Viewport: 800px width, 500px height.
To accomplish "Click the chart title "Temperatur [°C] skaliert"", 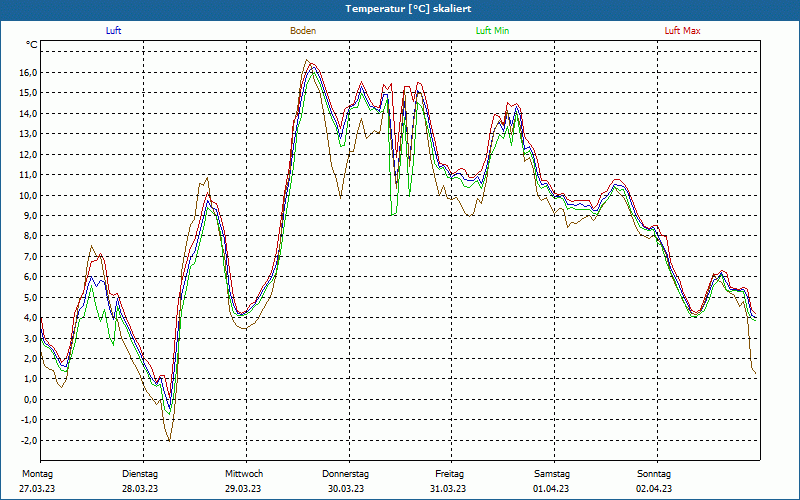I will pos(400,8).
